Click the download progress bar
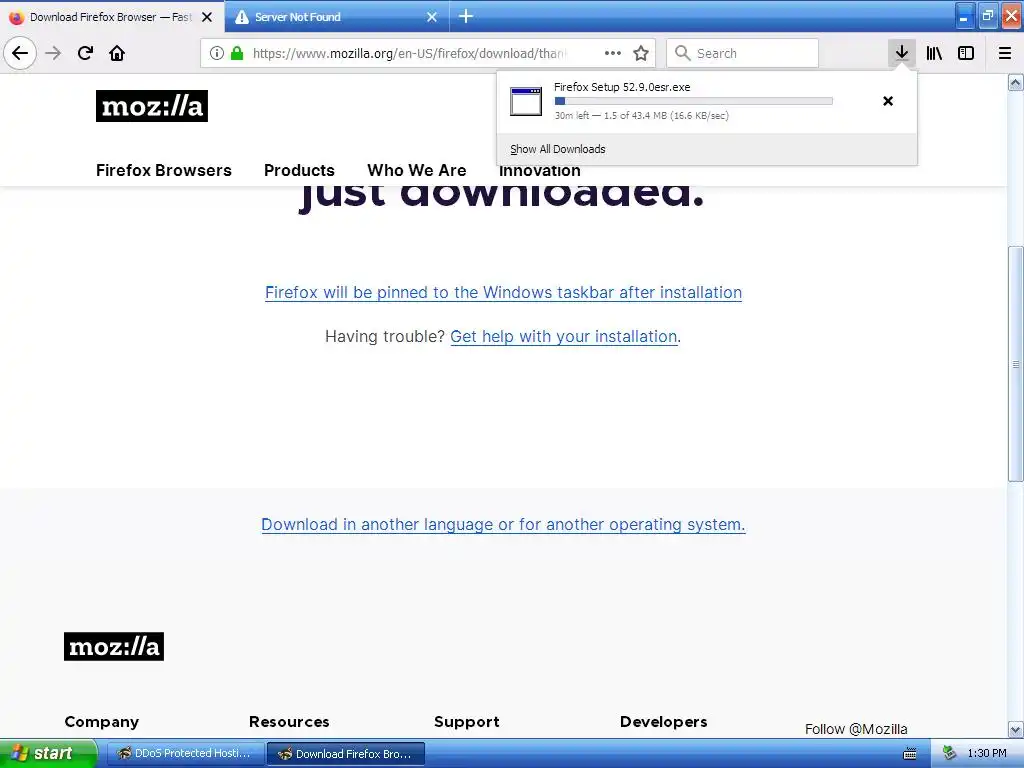1024x768 pixels. 694,101
